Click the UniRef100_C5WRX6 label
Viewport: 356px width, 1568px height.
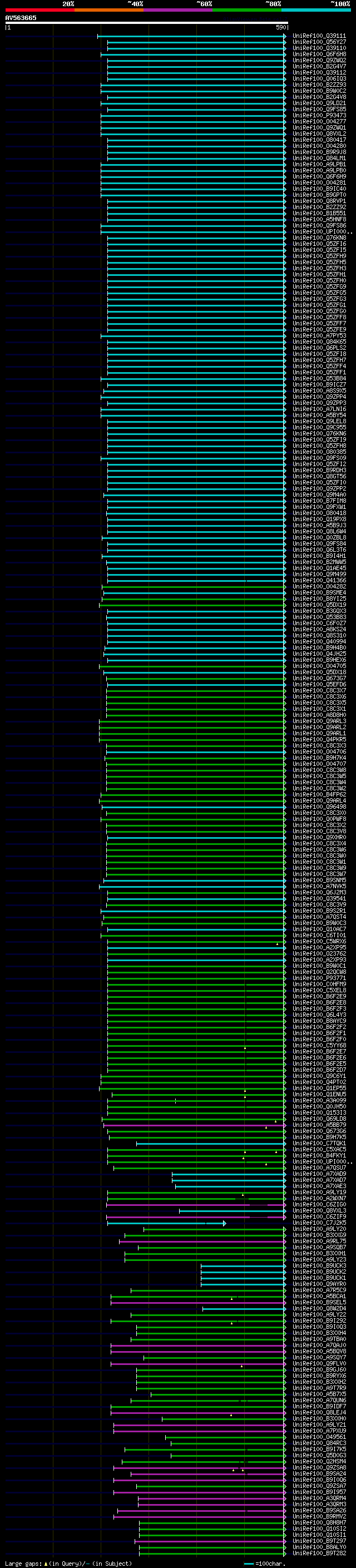[319, 941]
